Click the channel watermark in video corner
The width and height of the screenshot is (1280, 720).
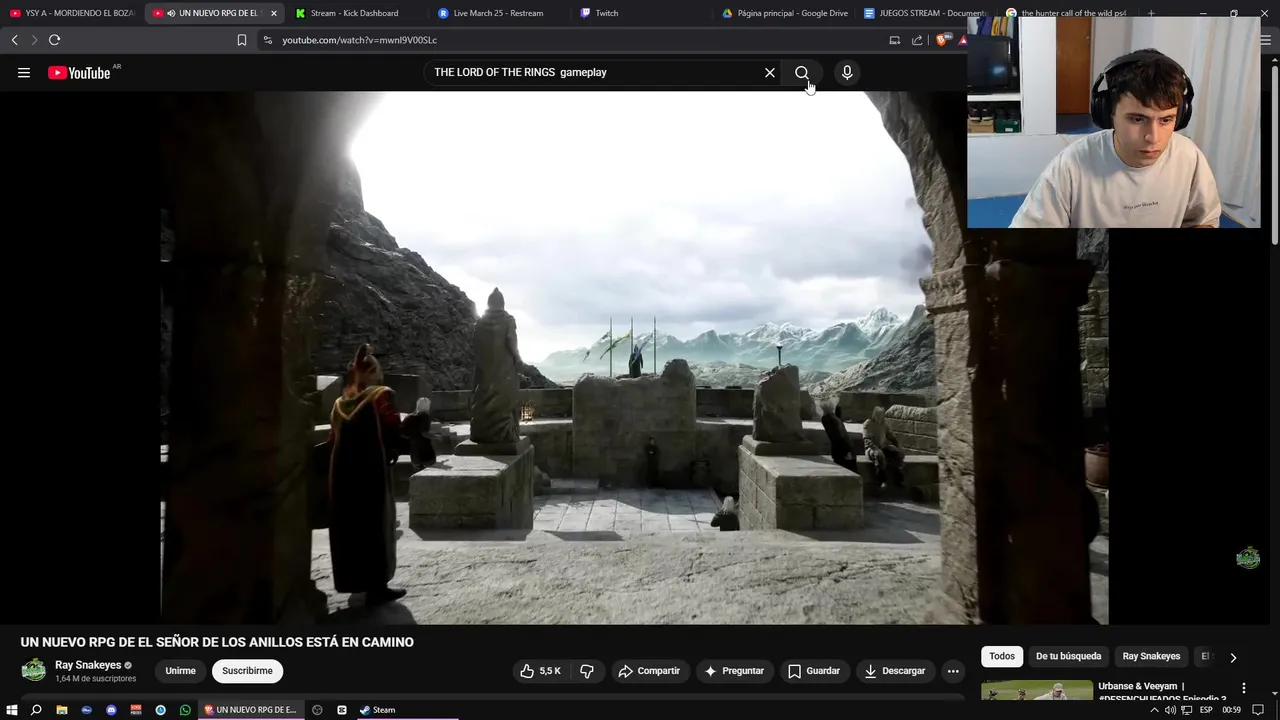1248,558
